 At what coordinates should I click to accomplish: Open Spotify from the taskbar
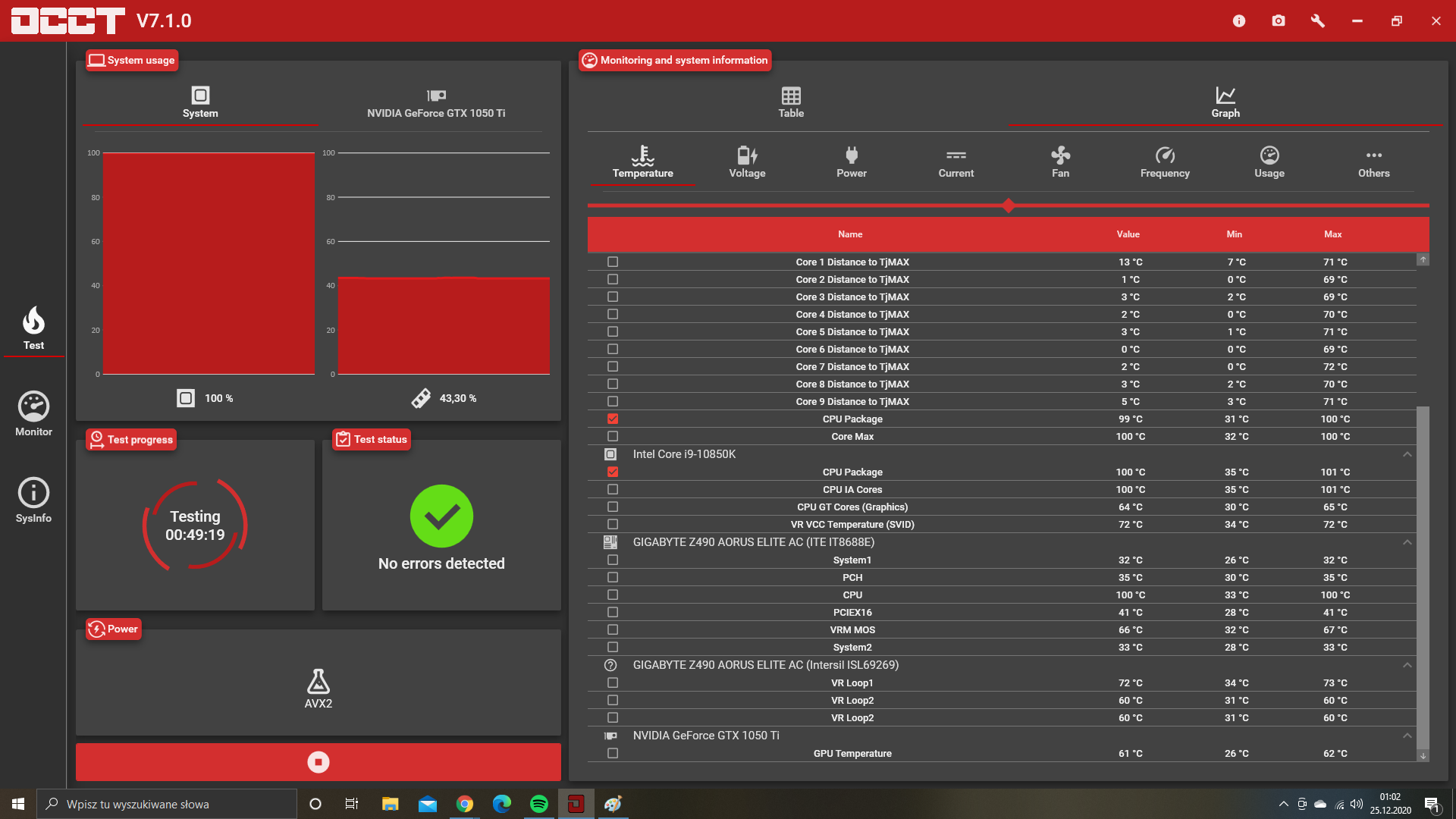(x=539, y=804)
